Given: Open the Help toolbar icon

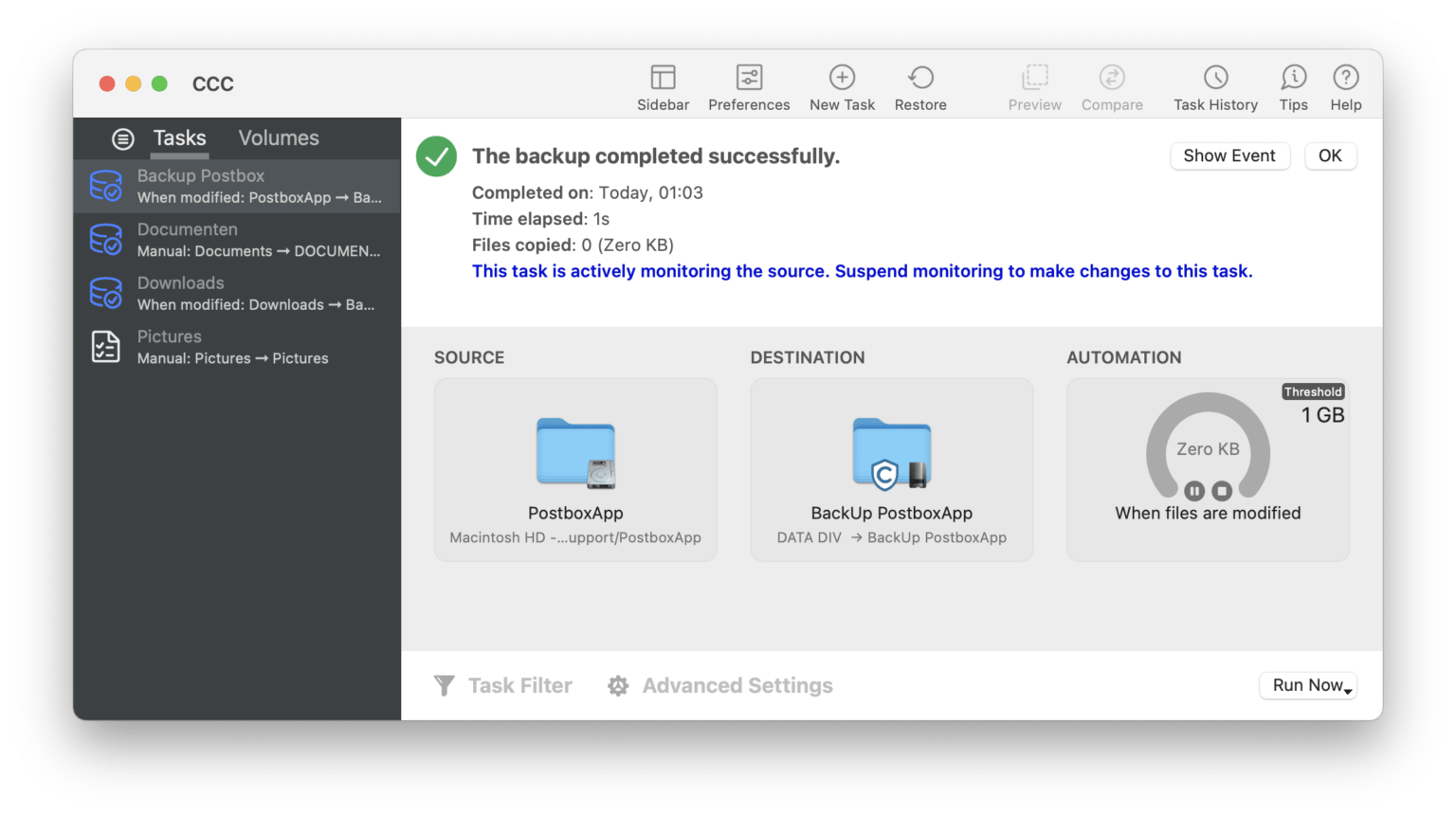Looking at the screenshot, I should (x=1345, y=77).
